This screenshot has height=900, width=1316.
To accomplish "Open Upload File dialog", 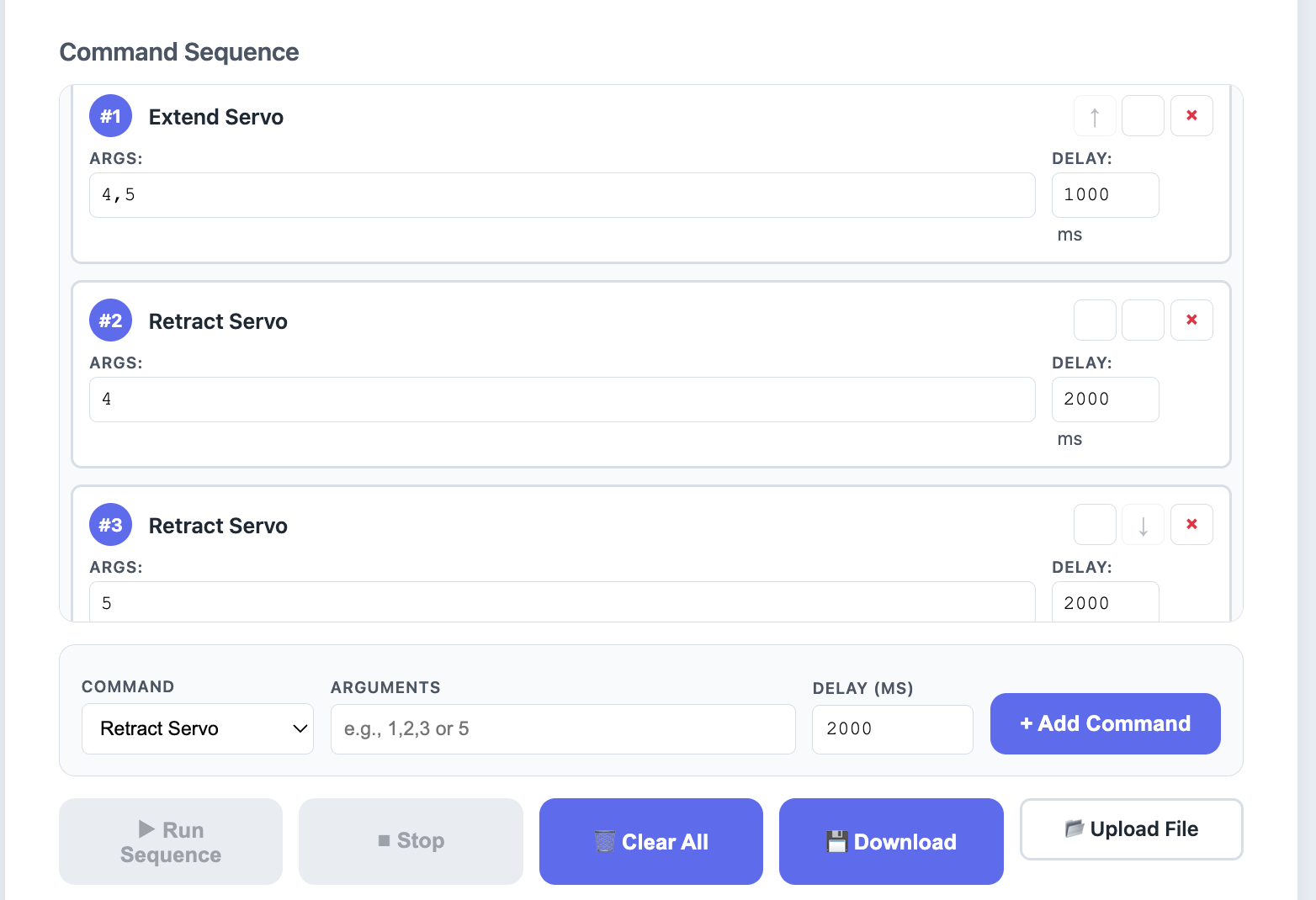I will [1131, 829].
